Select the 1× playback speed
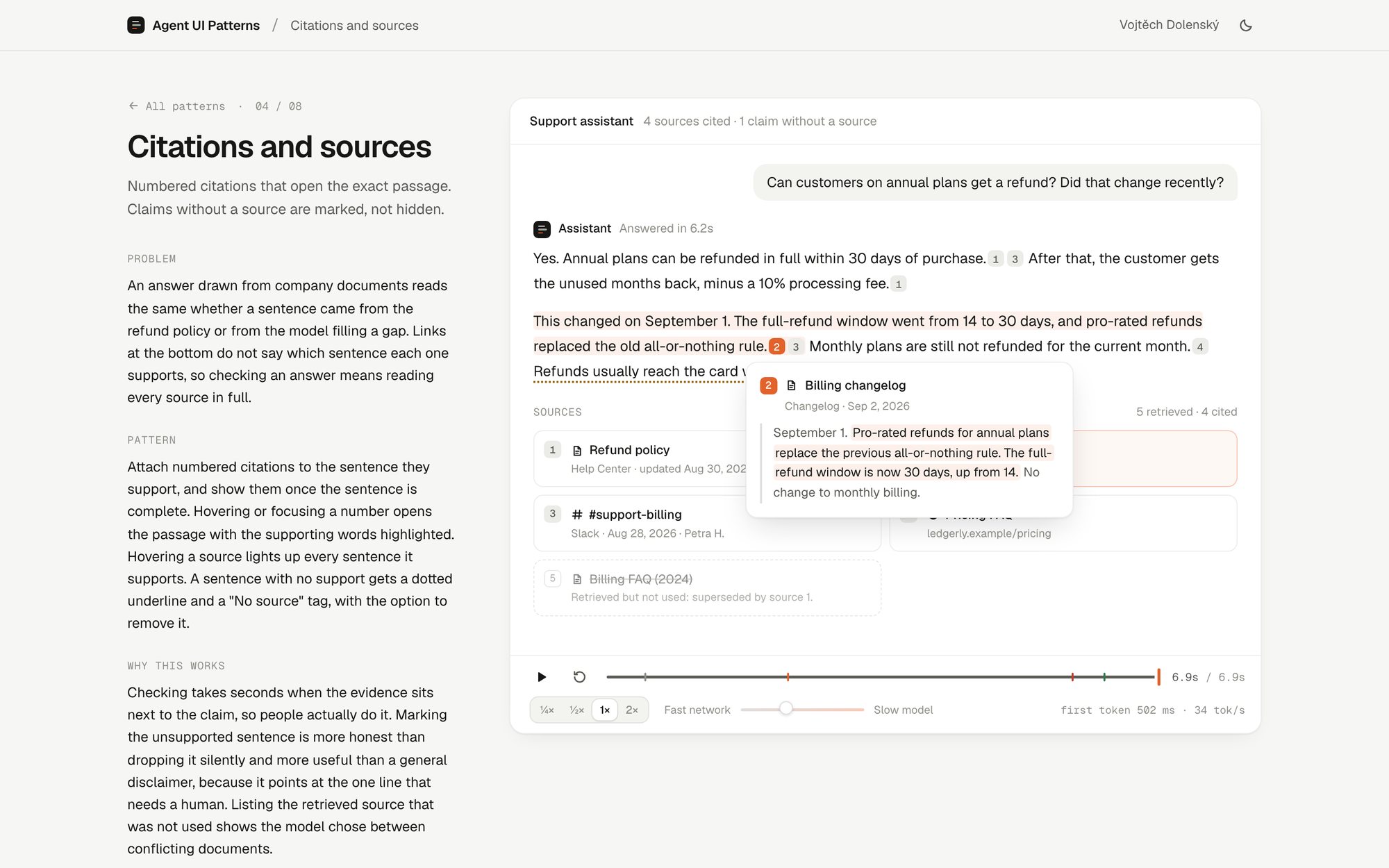 (x=605, y=710)
